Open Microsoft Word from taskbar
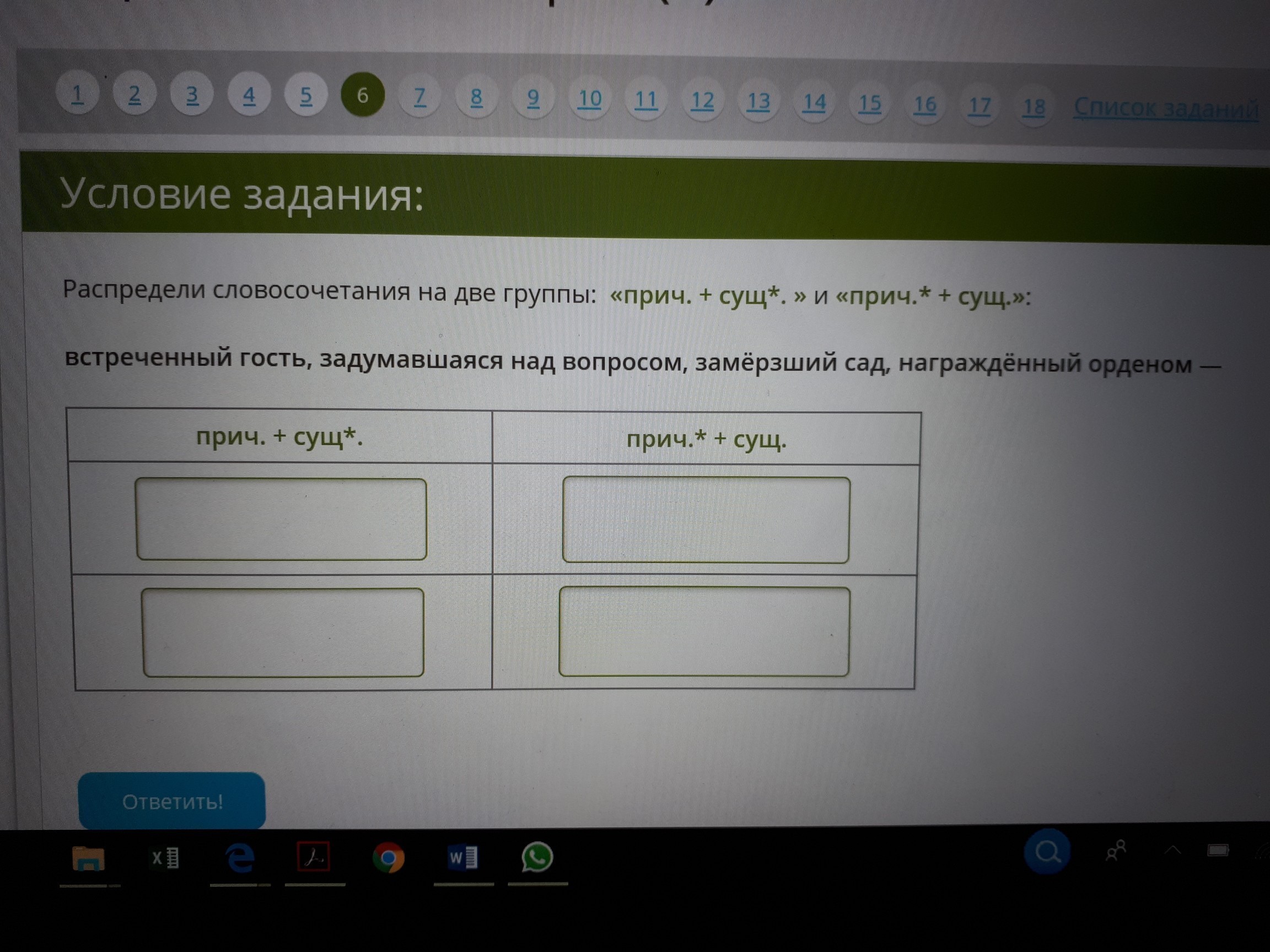 pyautogui.click(x=463, y=858)
